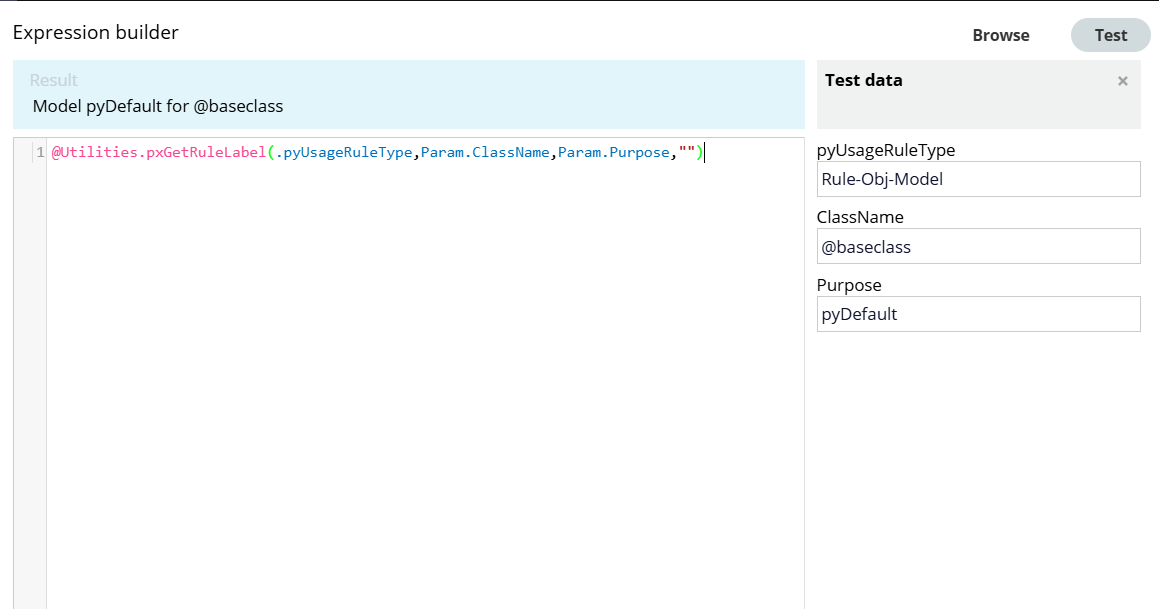Click Param.Purpose argument in the expression
Viewport: 1159px width, 609px height.
point(613,153)
